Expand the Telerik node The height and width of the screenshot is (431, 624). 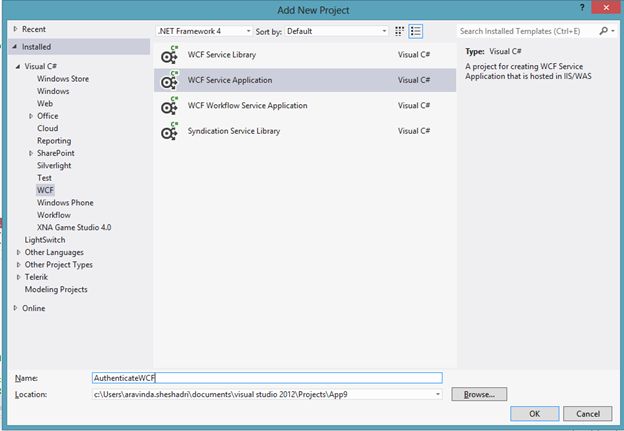click(18, 277)
